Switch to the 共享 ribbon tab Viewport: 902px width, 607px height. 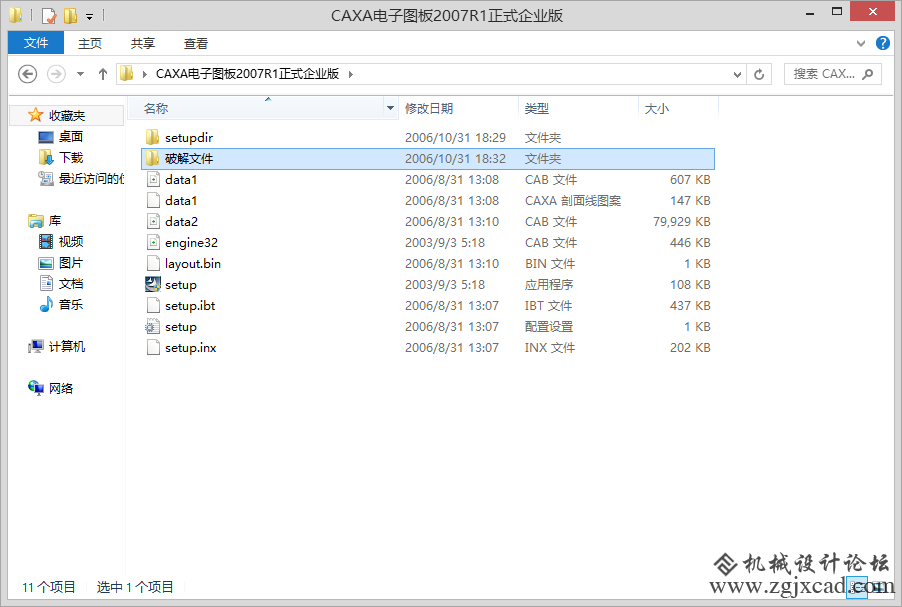pyautogui.click(x=143, y=43)
